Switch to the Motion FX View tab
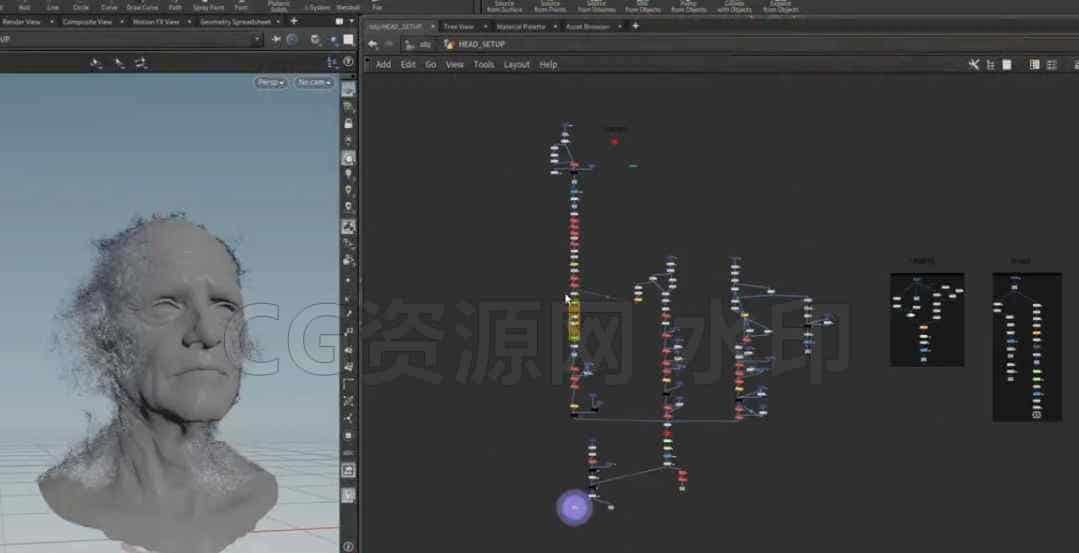 click(156, 21)
